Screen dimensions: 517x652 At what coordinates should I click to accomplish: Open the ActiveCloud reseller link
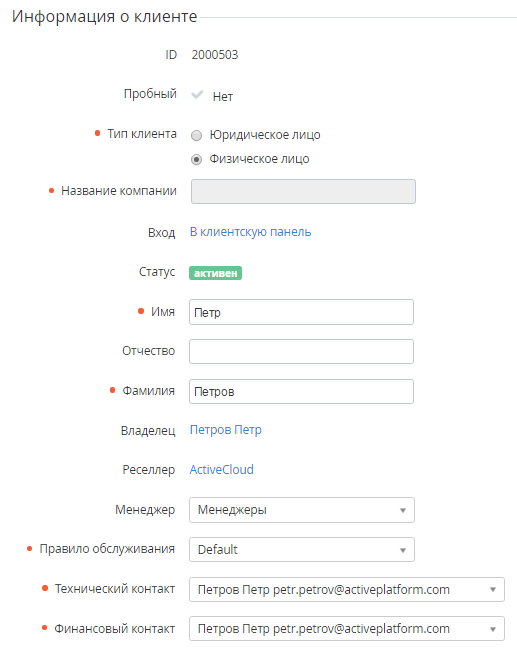tap(222, 469)
